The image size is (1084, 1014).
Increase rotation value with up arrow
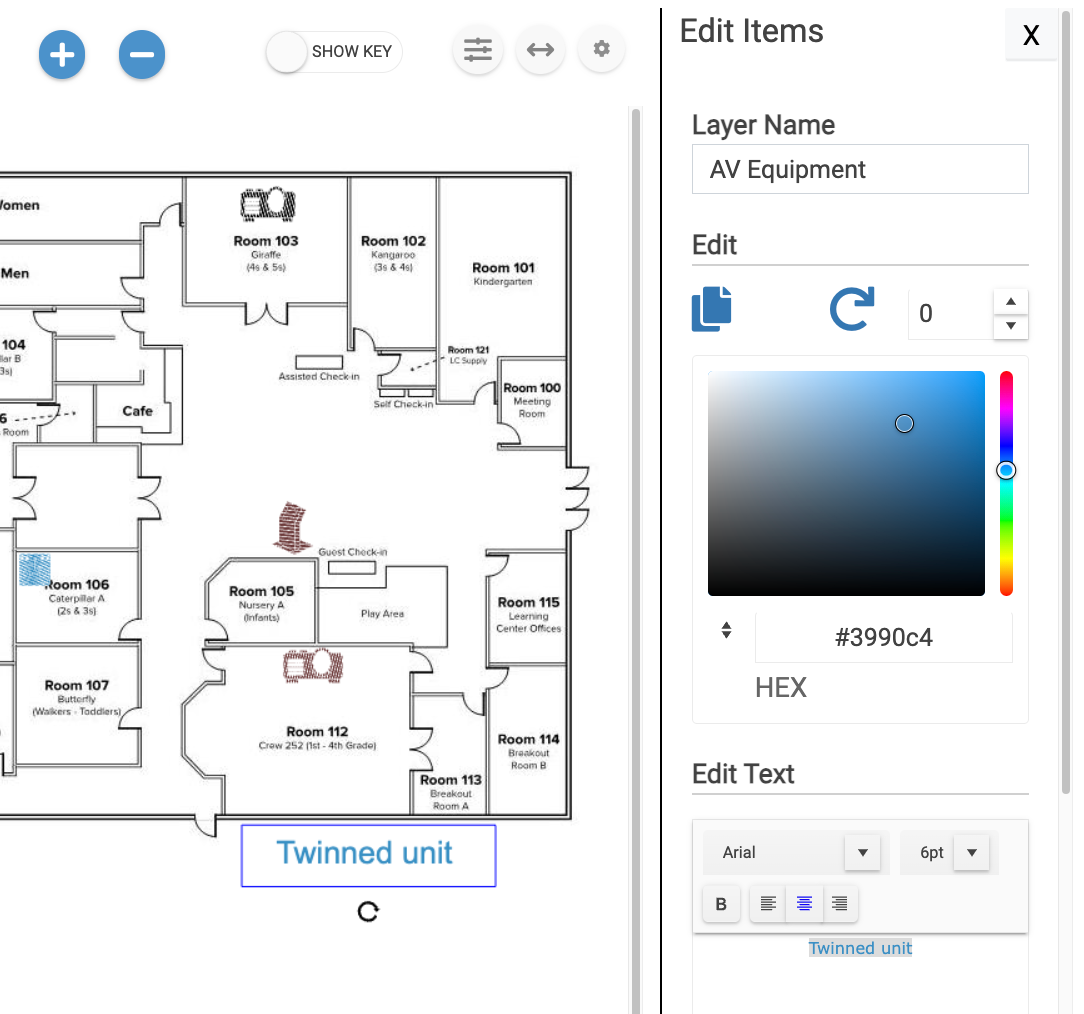click(x=1011, y=302)
